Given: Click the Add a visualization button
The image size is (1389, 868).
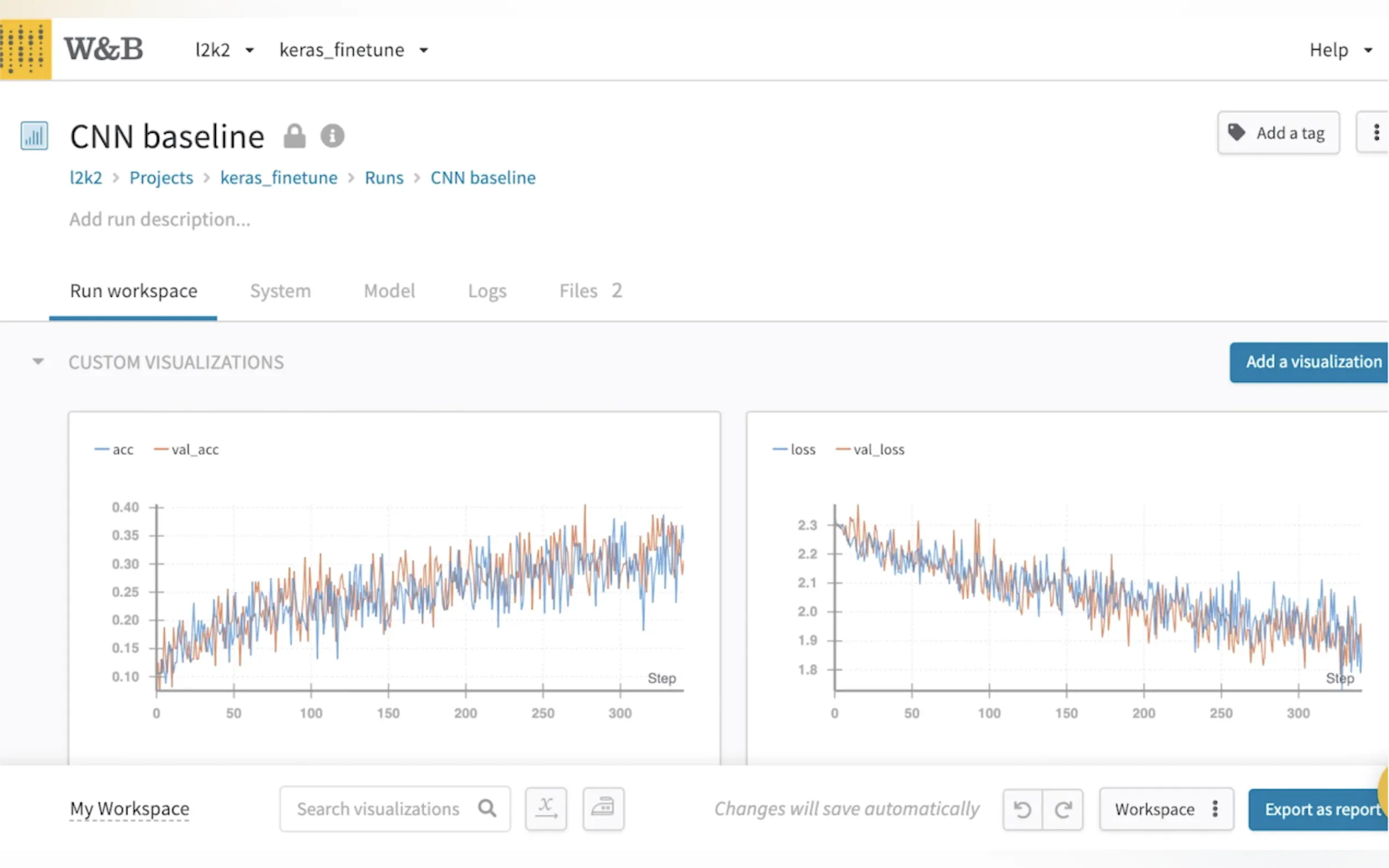Looking at the screenshot, I should pos(1311,362).
